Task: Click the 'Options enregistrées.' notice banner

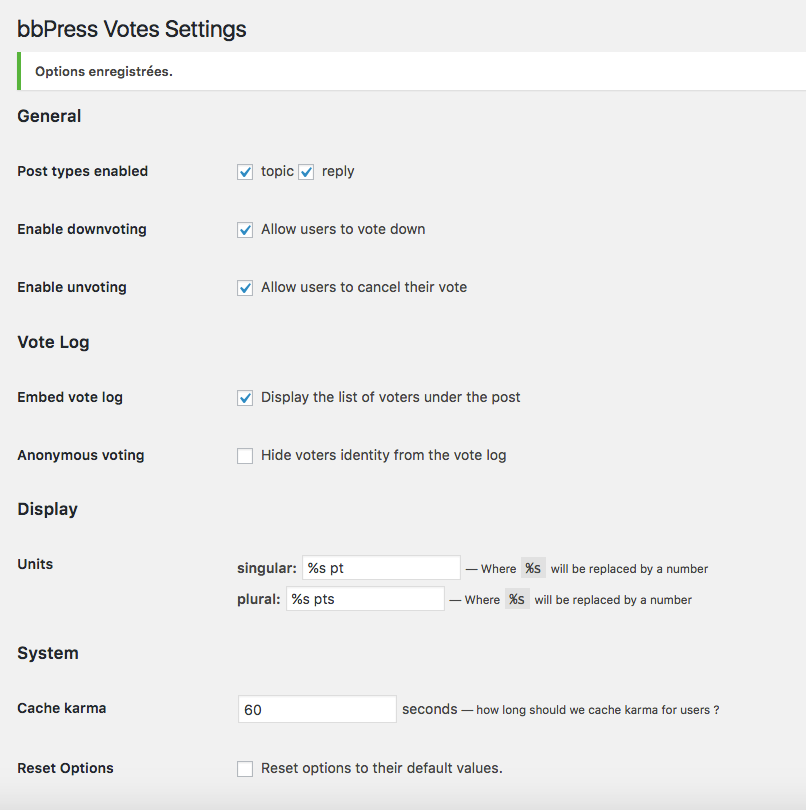Action: (x=104, y=72)
